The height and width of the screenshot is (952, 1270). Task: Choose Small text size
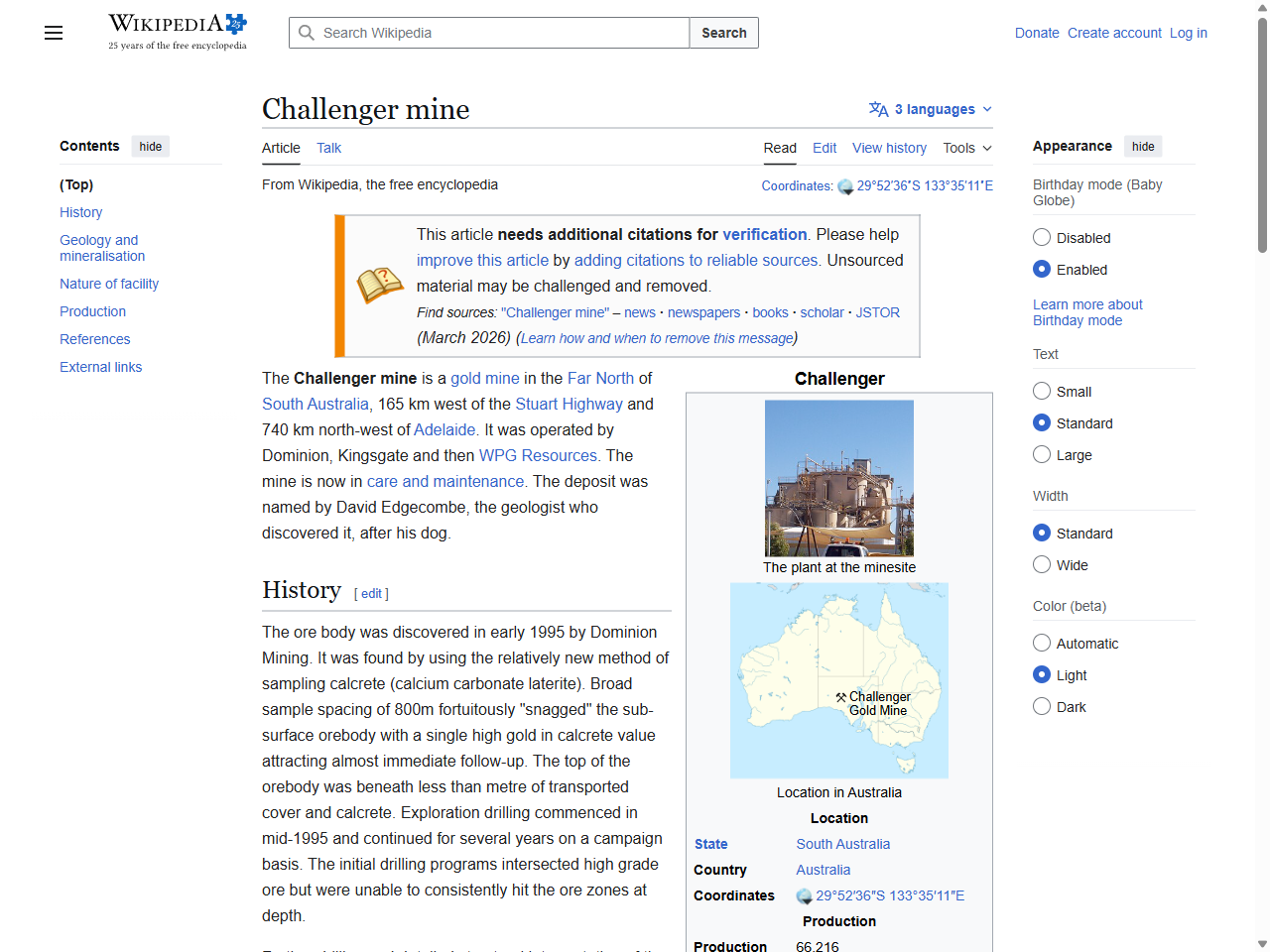1042,391
